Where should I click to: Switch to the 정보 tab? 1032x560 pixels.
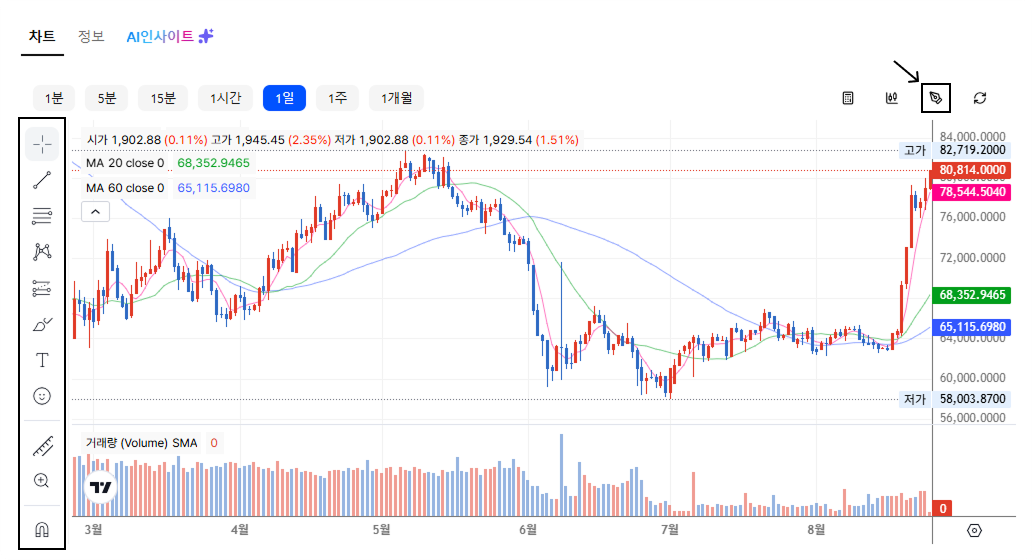tap(91, 36)
